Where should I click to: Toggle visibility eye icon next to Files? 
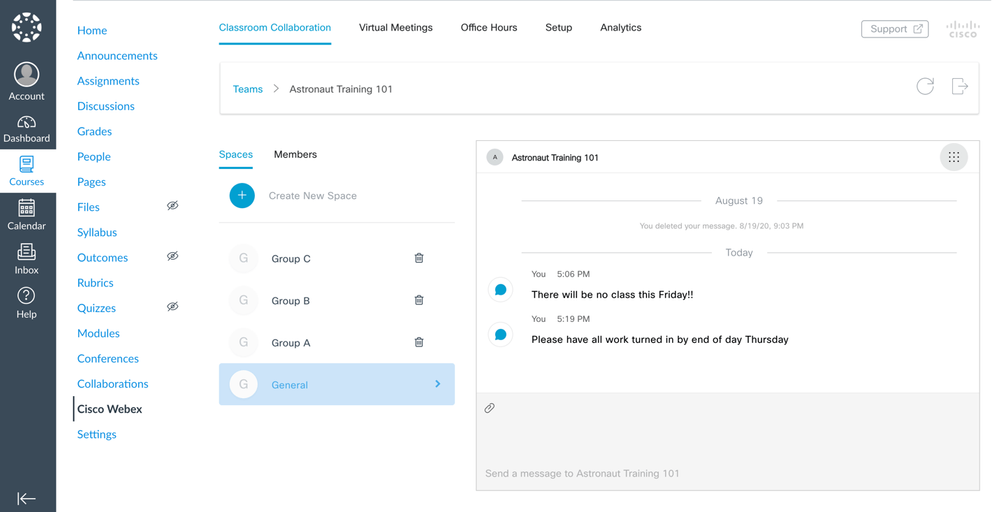pyautogui.click(x=172, y=206)
